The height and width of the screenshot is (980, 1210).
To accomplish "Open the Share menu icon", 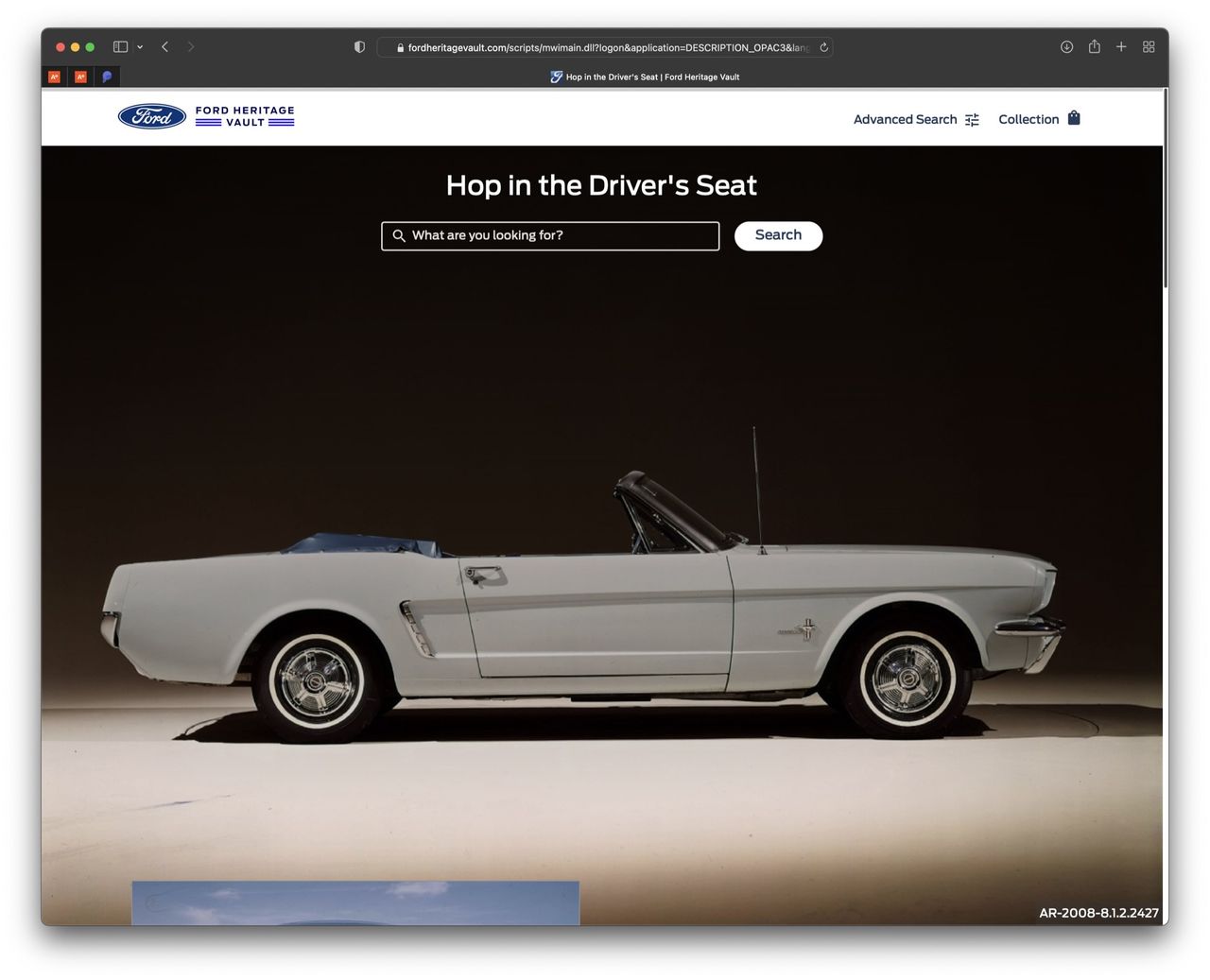I will click(x=1094, y=46).
